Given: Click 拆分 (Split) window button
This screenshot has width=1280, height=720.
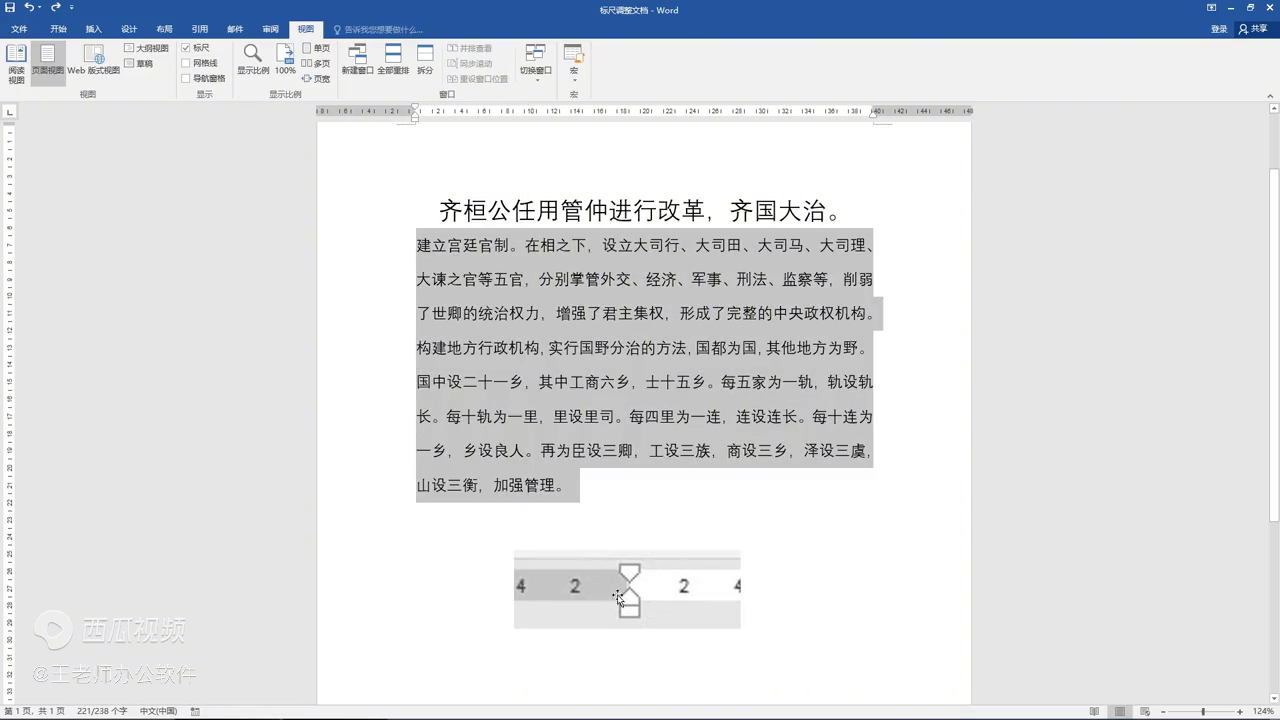Looking at the screenshot, I should point(425,60).
